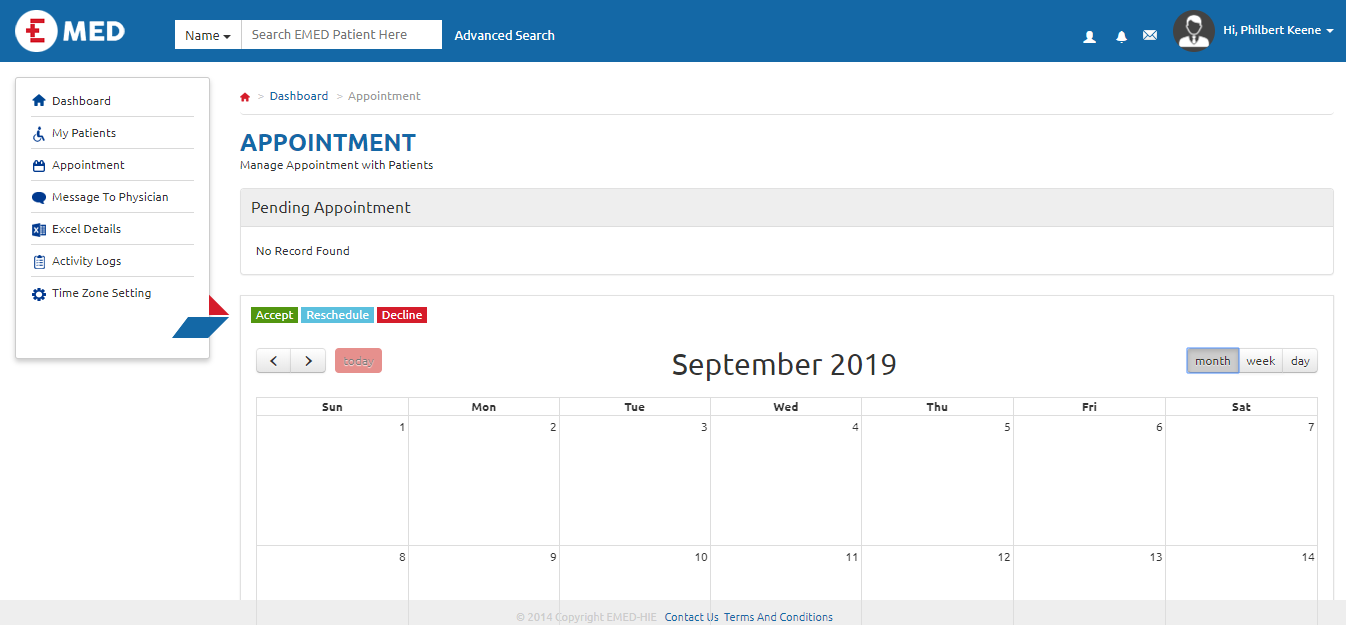Click the Dashboard house icon in sidebar
Screen dimensions: 1346x625
click(x=39, y=101)
